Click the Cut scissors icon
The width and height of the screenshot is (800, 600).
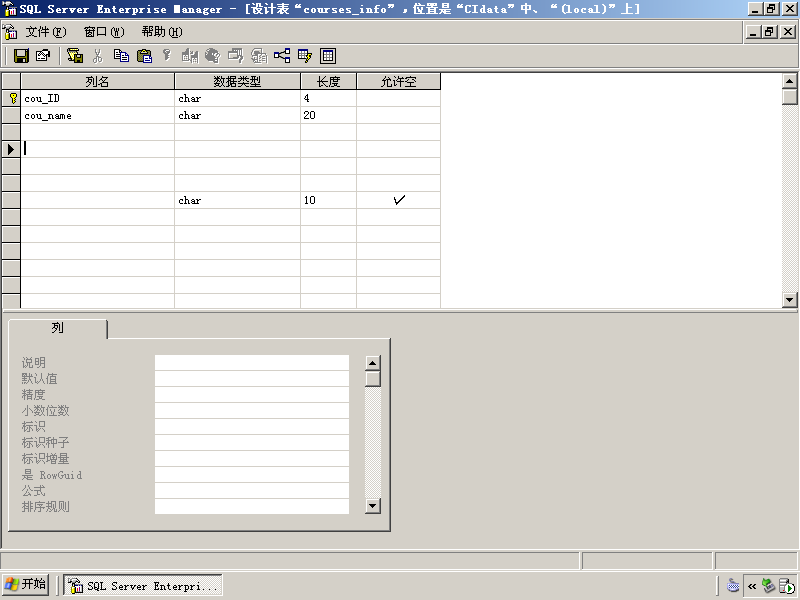point(98,56)
